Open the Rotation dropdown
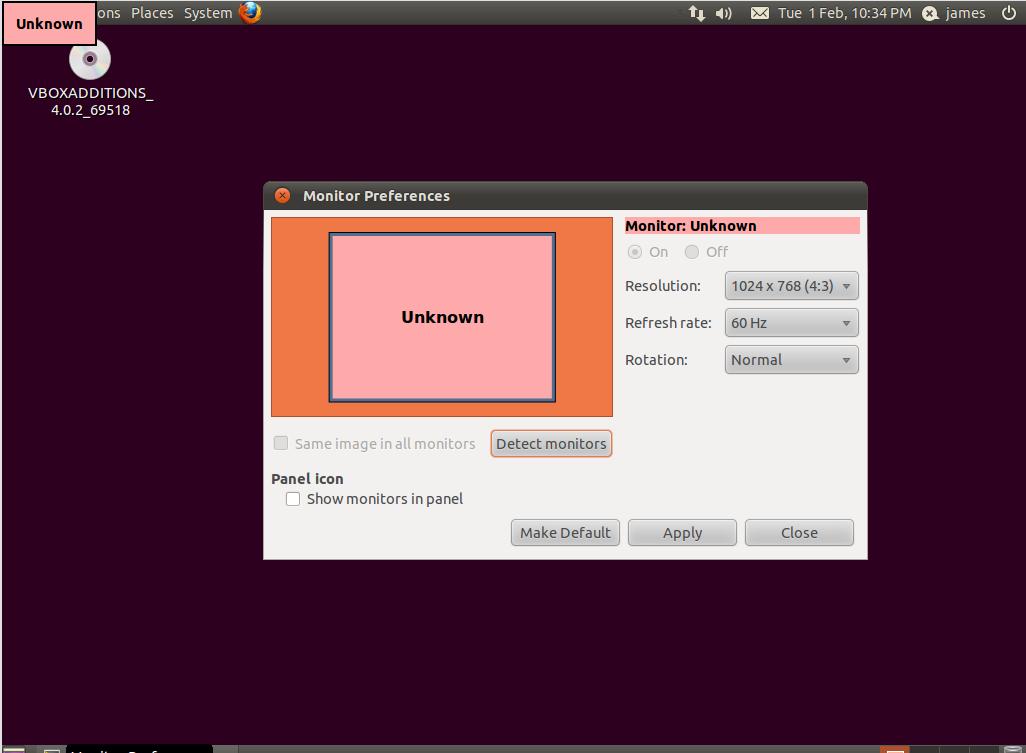 tap(791, 360)
